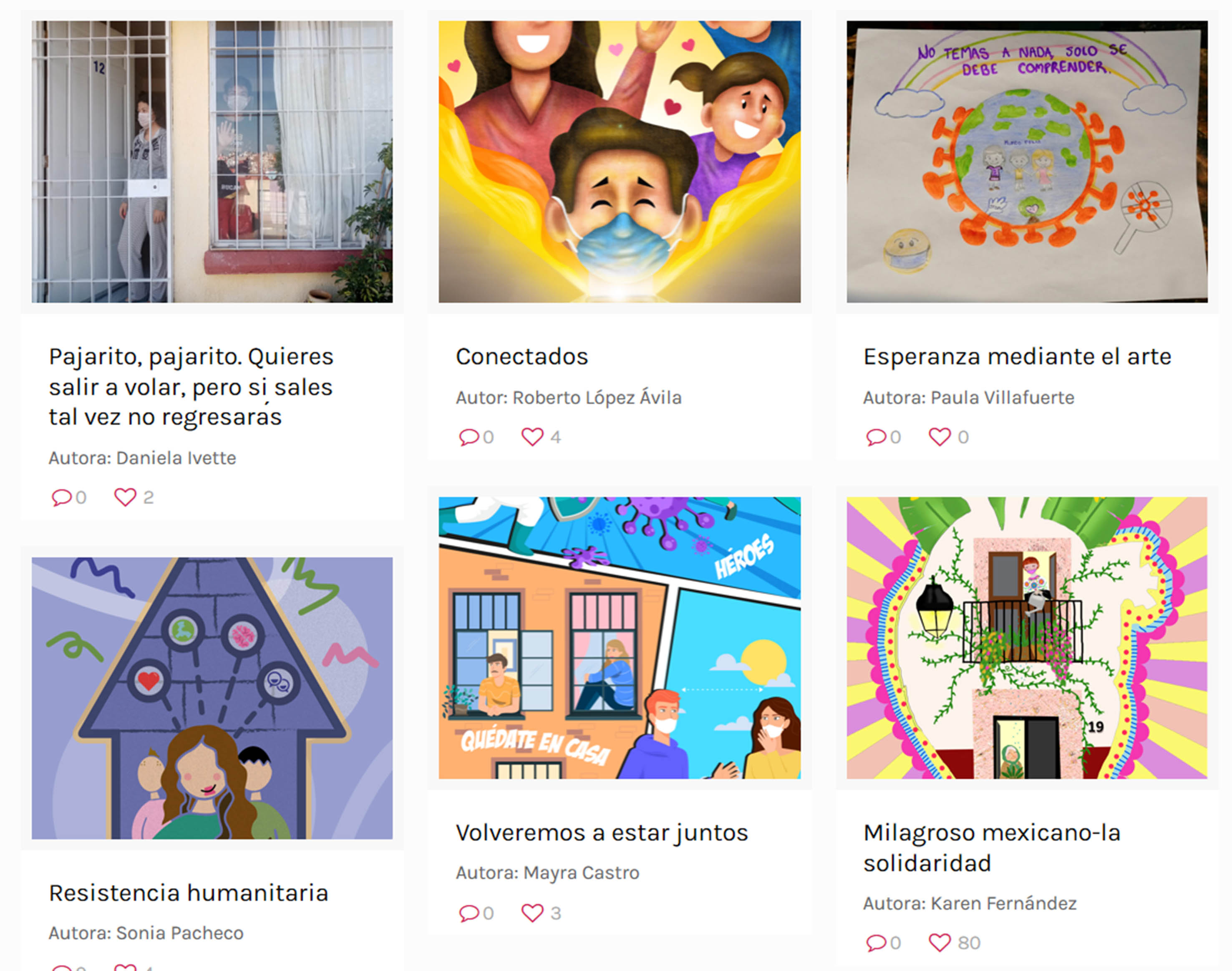Open comments on Conectados post

pyautogui.click(x=469, y=437)
